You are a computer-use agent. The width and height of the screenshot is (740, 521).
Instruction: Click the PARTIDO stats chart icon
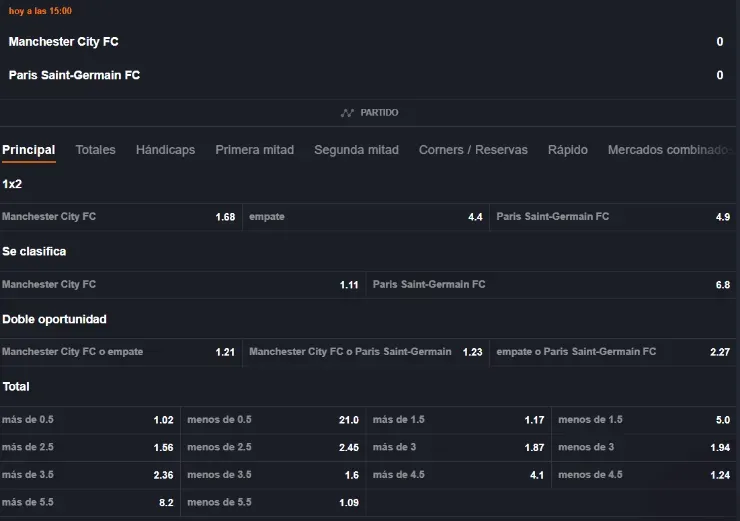[x=347, y=113]
